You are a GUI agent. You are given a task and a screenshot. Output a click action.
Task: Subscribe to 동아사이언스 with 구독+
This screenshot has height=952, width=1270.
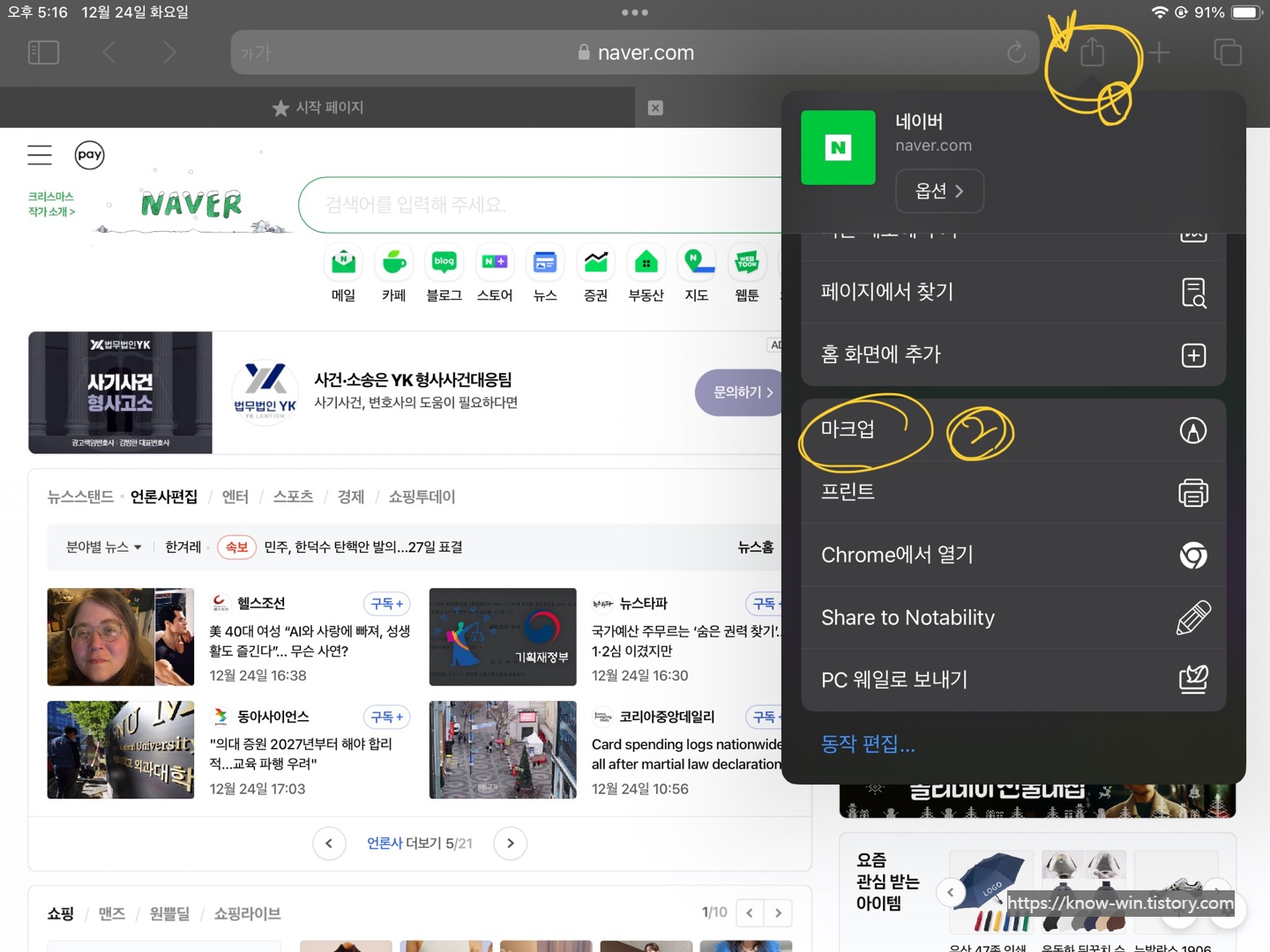[x=387, y=717]
